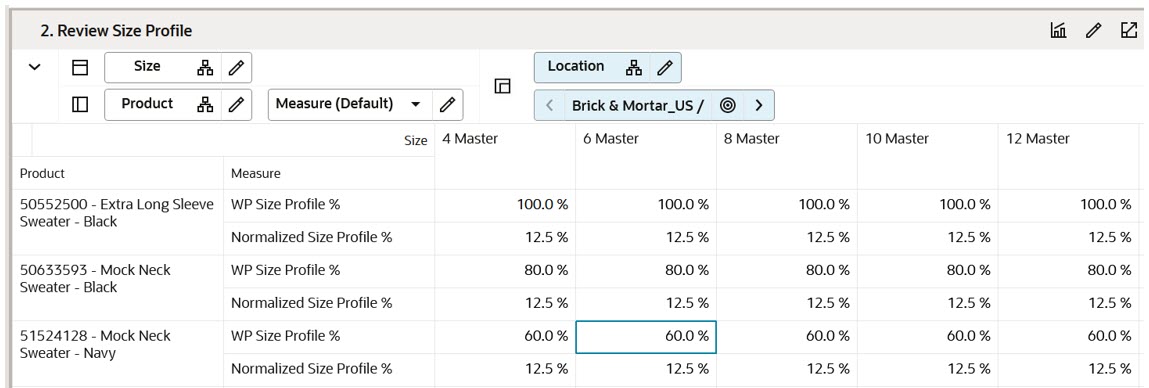Screen dimensions: 1149x388
Task: Click the 100.0 % cell under 4 Master
Action: [x=505, y=205]
